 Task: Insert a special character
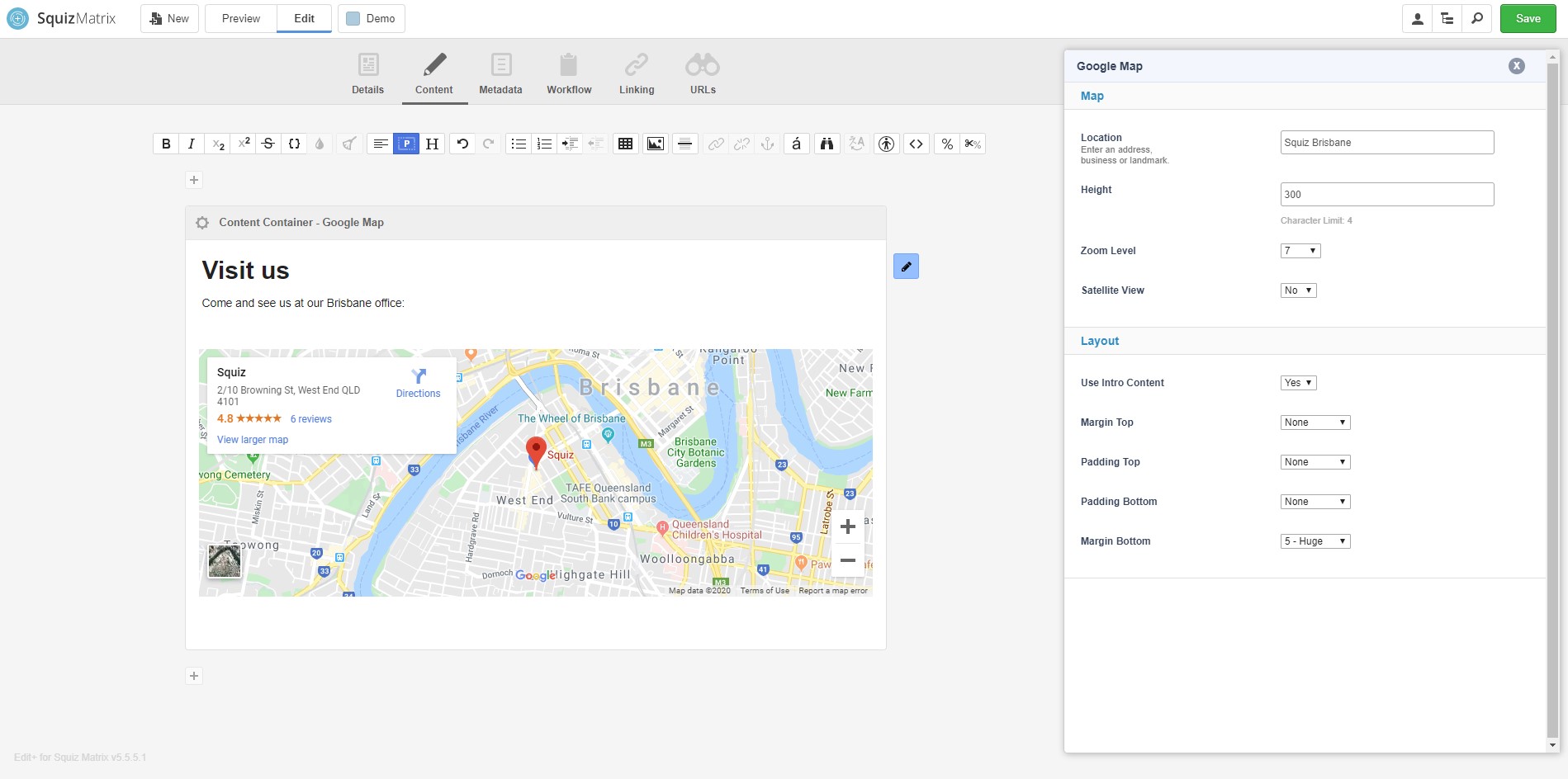(x=796, y=144)
